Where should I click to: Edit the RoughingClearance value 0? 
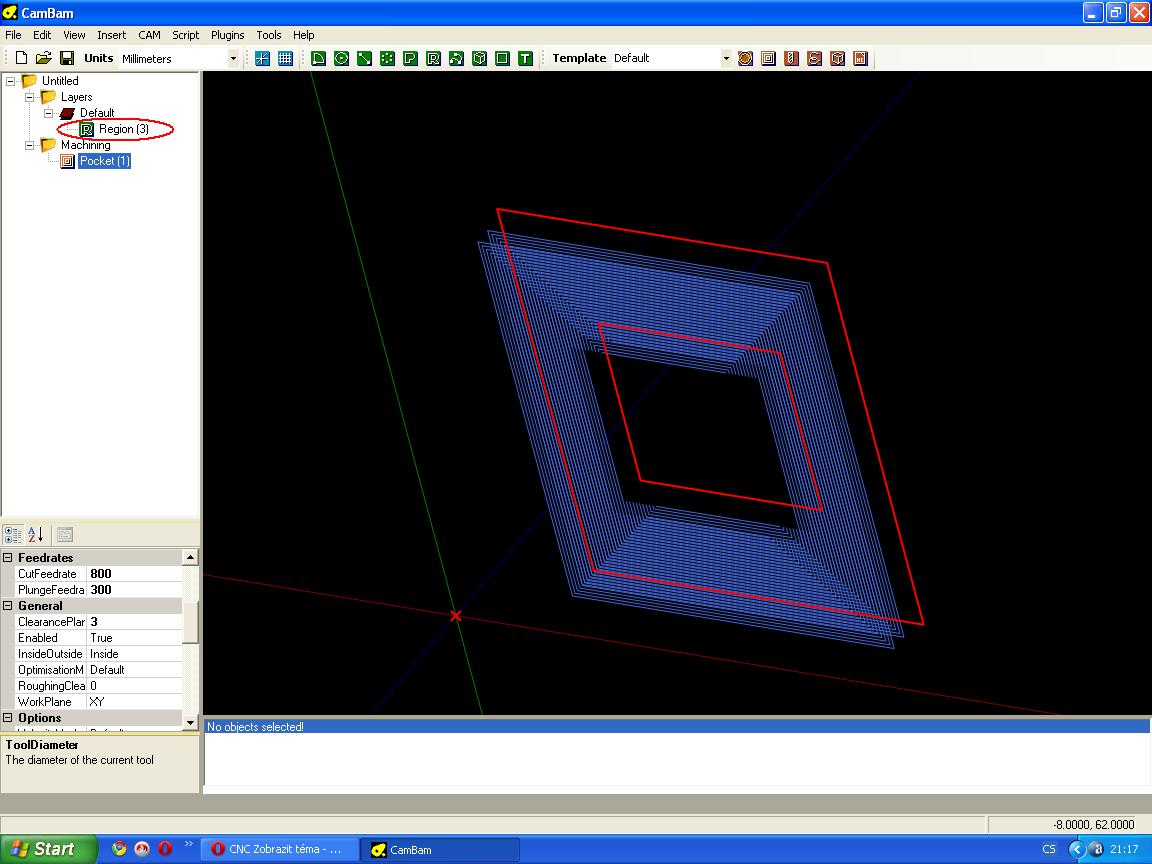click(134, 686)
